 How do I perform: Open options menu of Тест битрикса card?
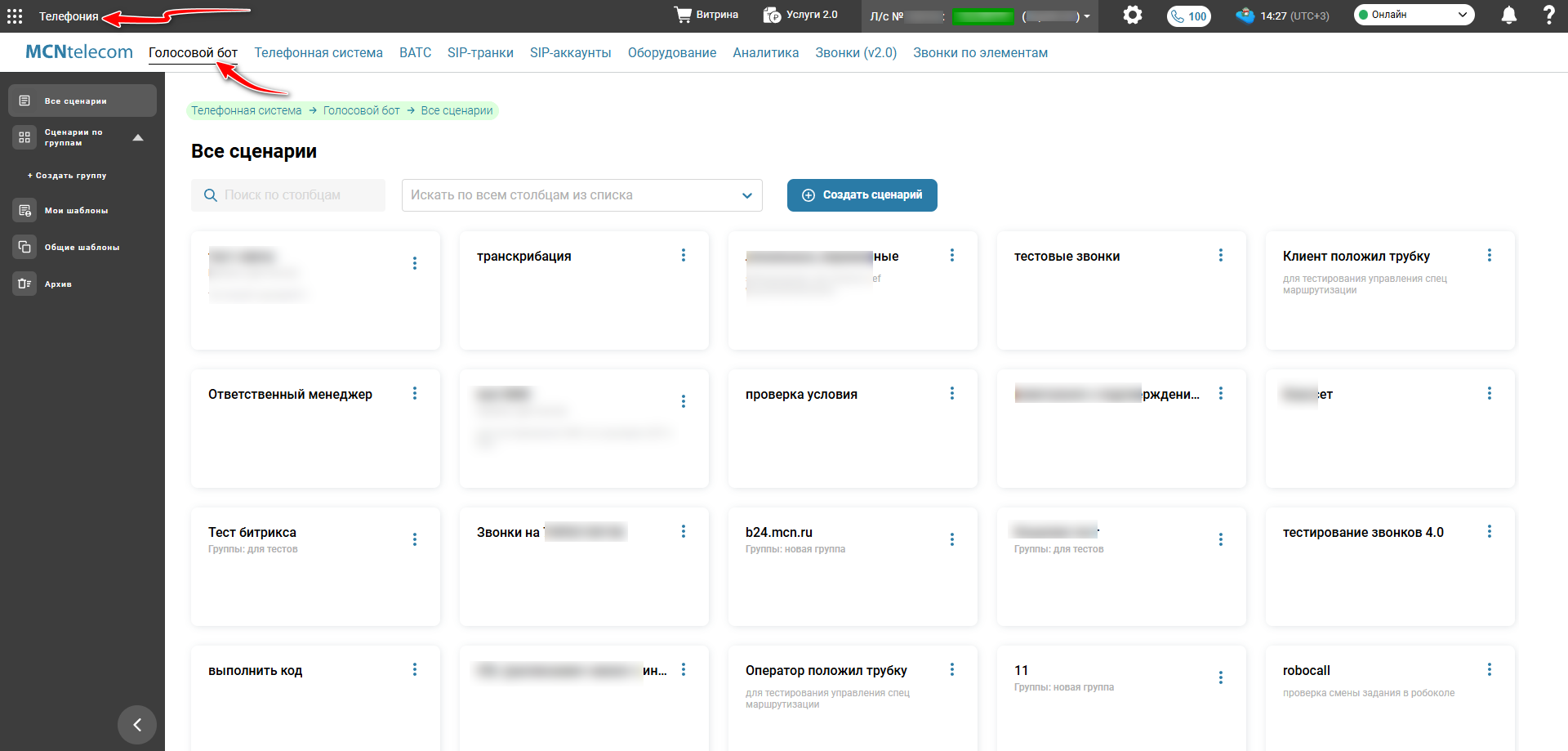click(x=415, y=539)
